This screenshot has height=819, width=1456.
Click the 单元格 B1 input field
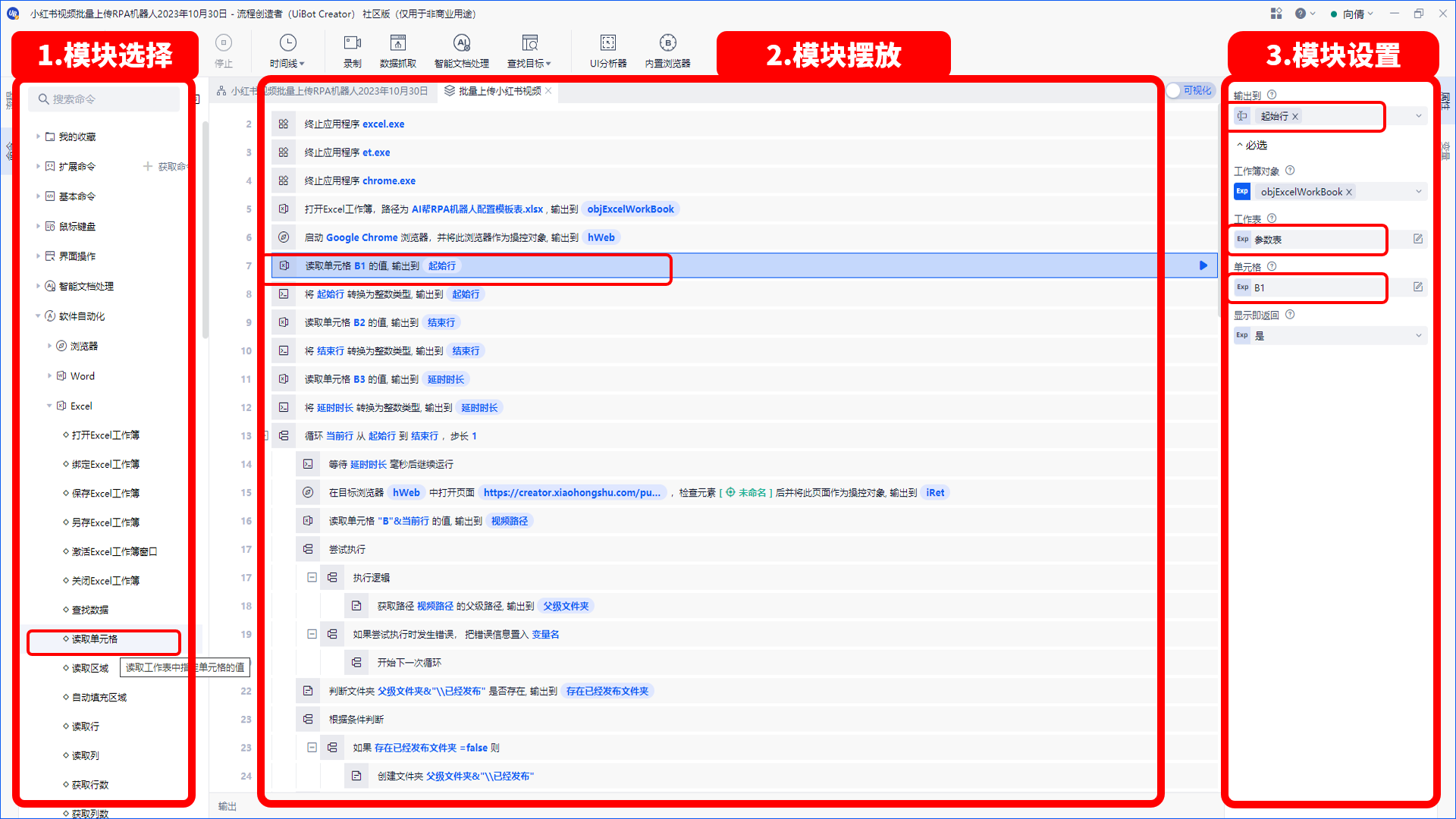click(x=1329, y=287)
